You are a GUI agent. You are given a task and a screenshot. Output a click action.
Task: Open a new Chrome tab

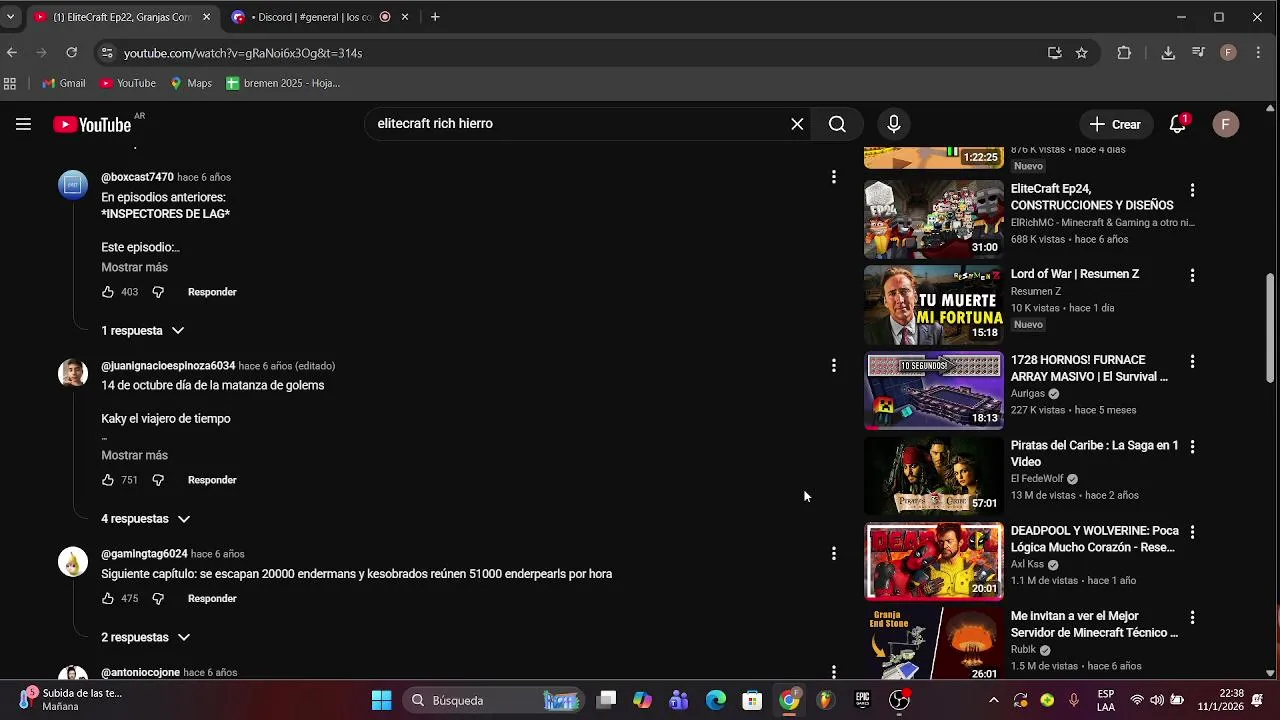[435, 17]
